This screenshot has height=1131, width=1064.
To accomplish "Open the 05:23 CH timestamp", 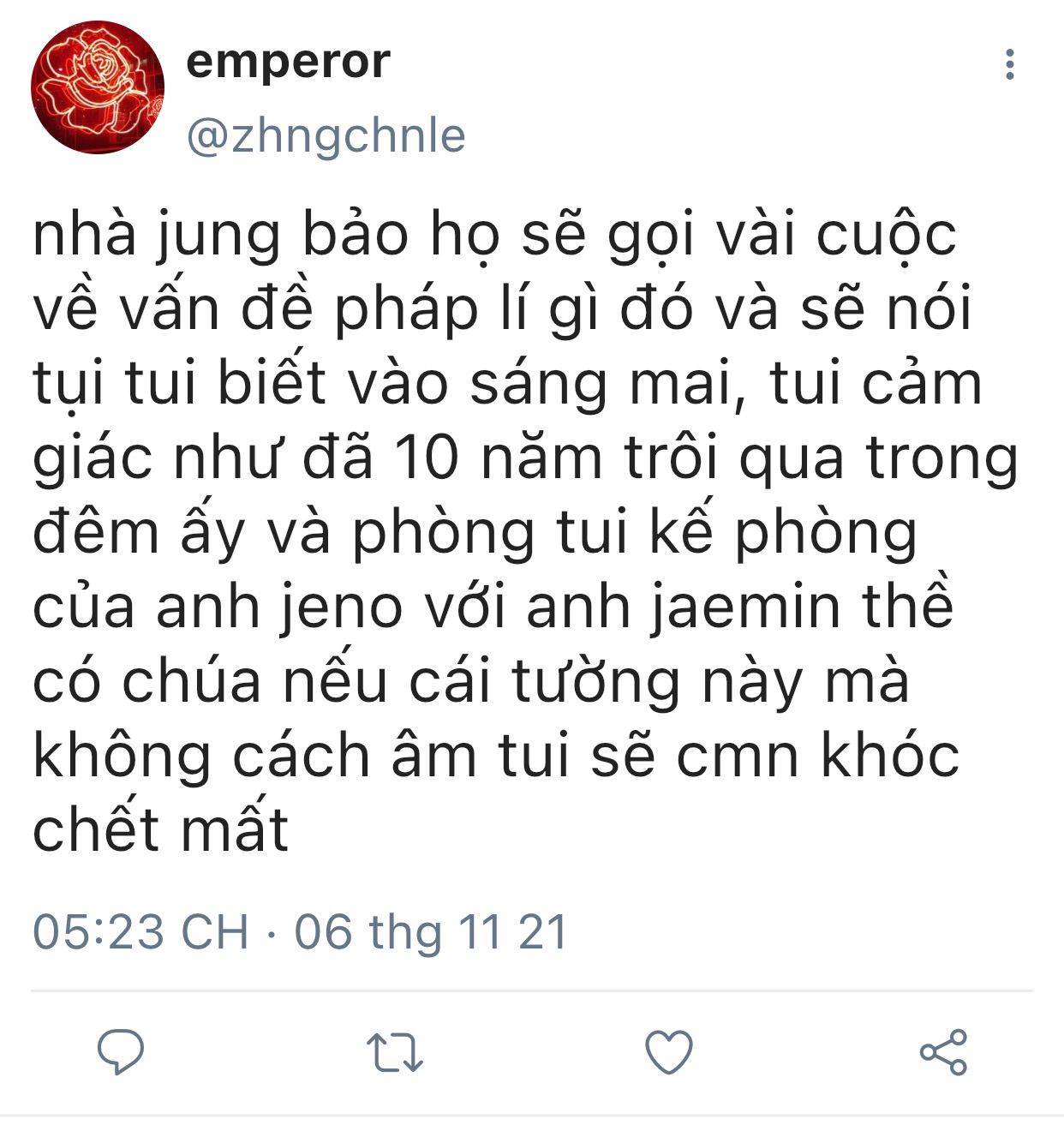I will (x=141, y=931).
